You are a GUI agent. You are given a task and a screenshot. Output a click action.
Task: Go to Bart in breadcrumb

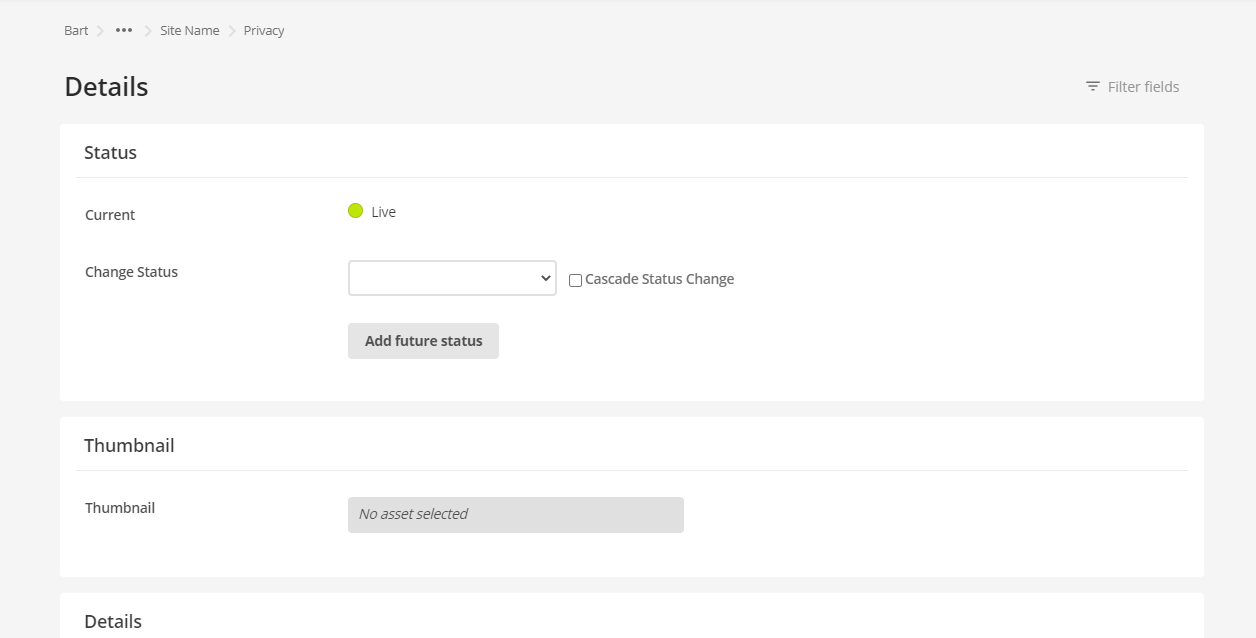[76, 30]
